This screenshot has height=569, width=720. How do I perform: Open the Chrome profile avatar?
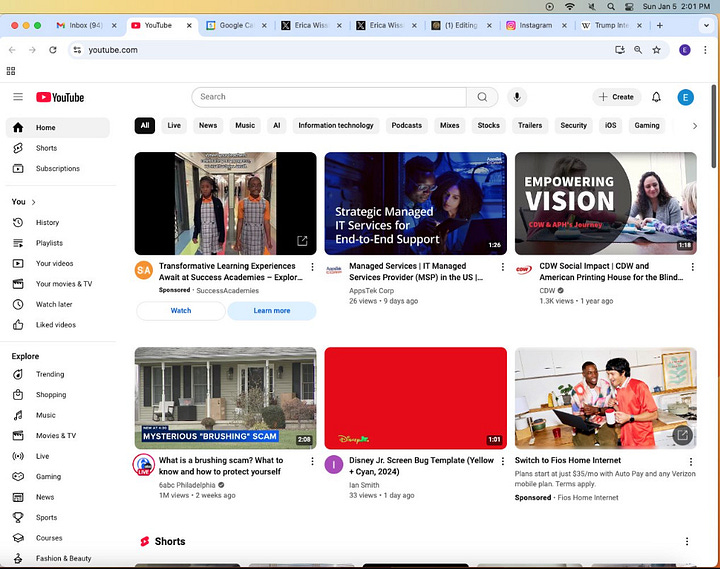tap(685, 50)
